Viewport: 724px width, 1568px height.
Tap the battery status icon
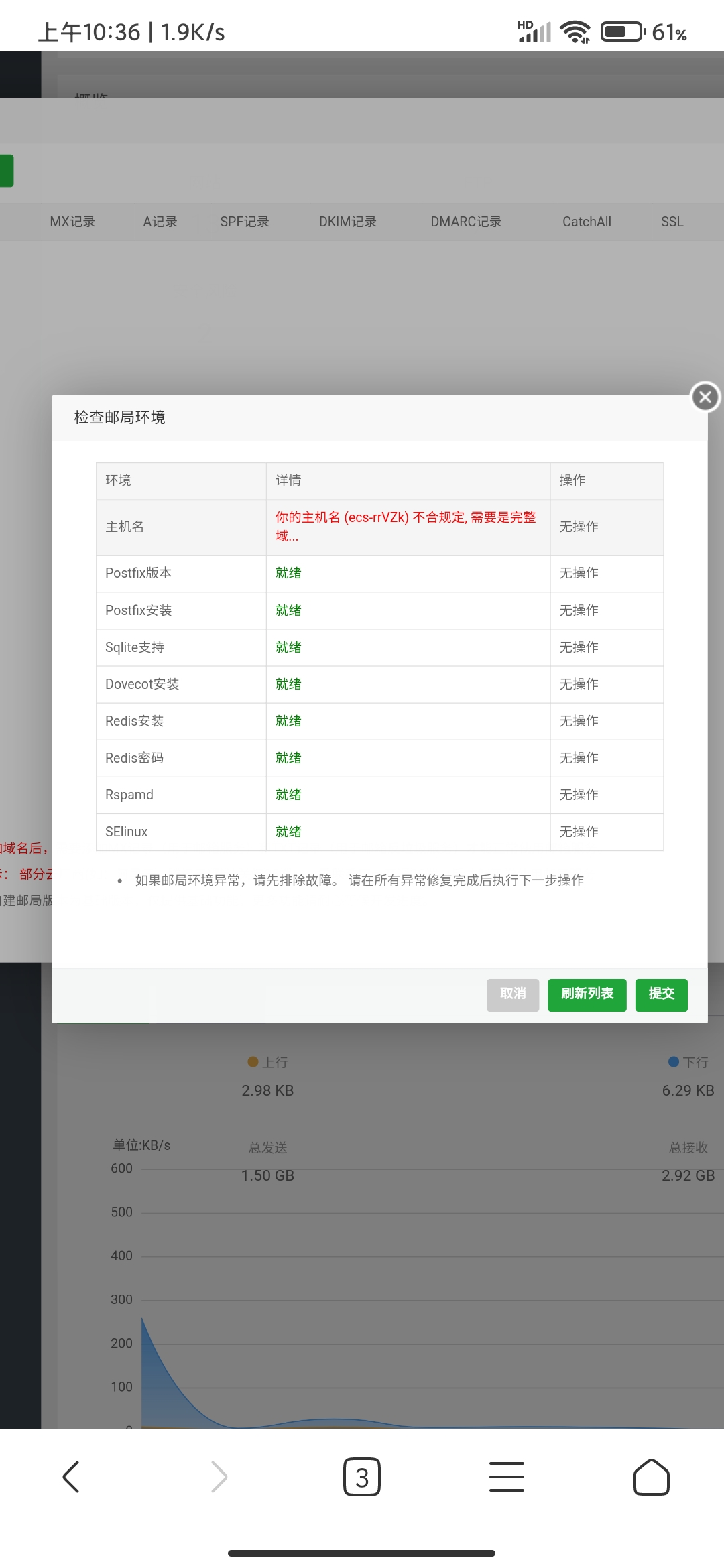(x=623, y=31)
